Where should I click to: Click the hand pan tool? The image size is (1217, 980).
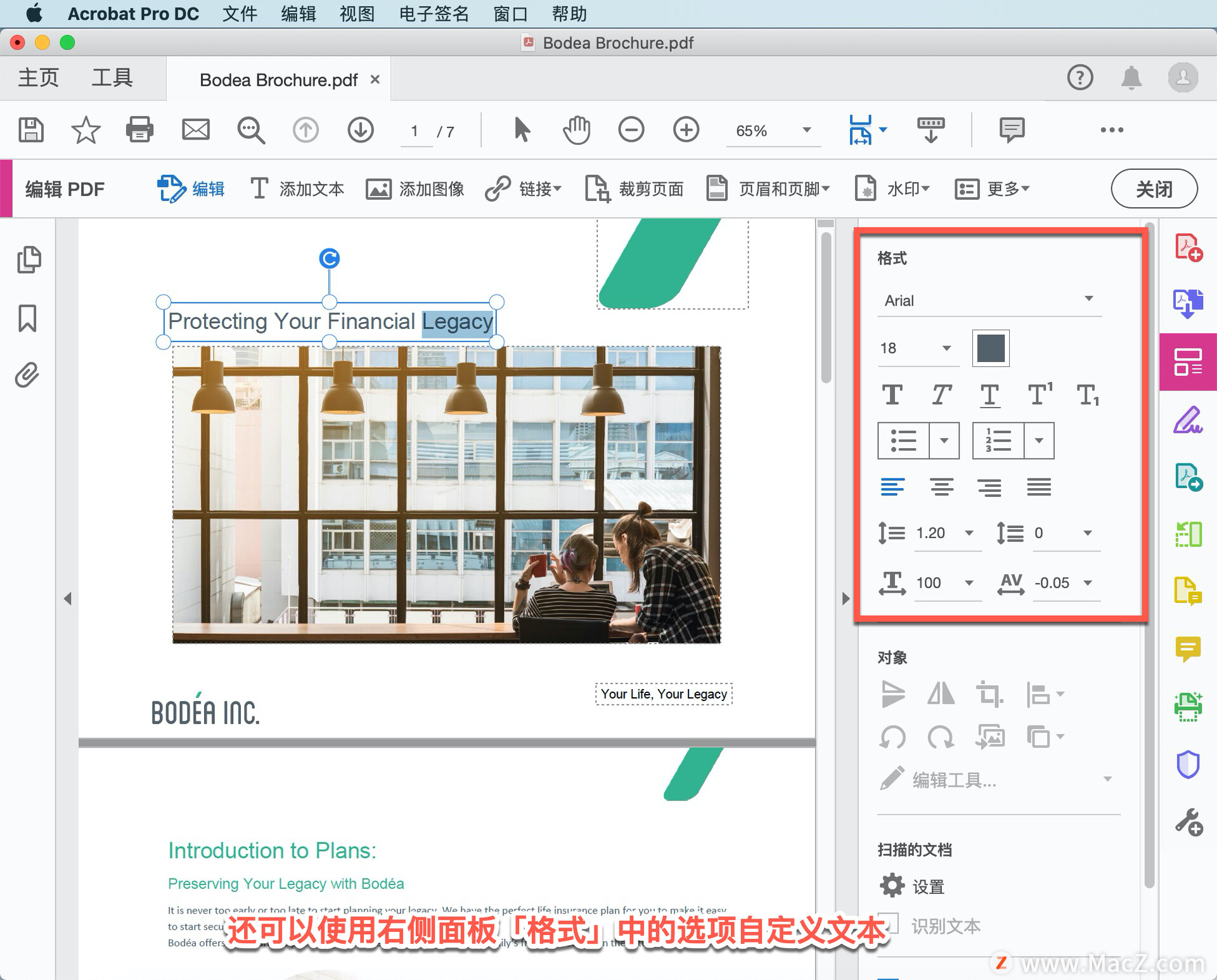[576, 130]
